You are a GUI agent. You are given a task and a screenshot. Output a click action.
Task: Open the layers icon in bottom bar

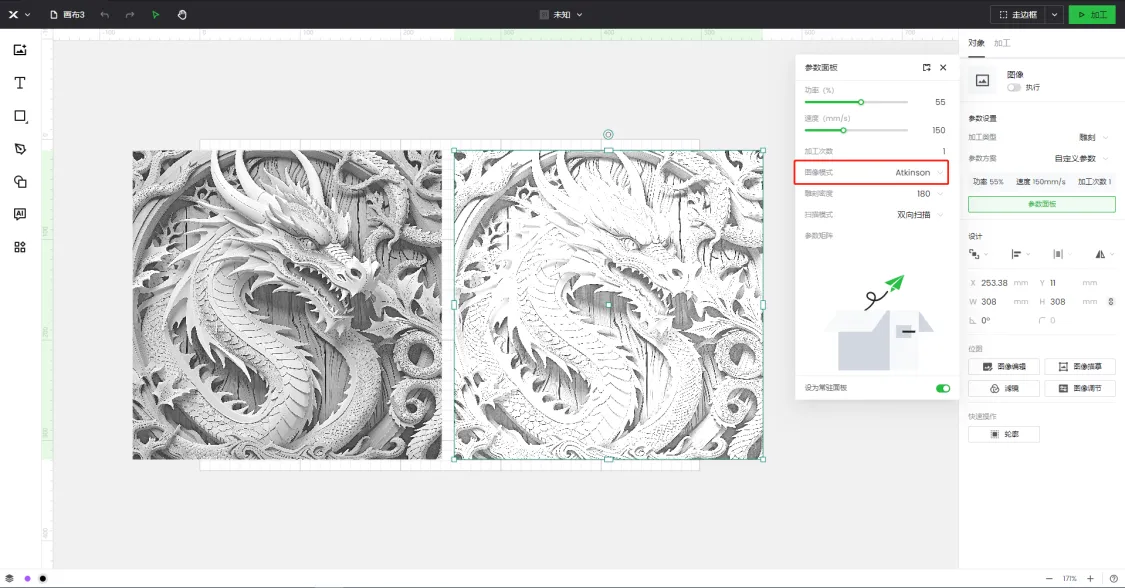click(9, 578)
